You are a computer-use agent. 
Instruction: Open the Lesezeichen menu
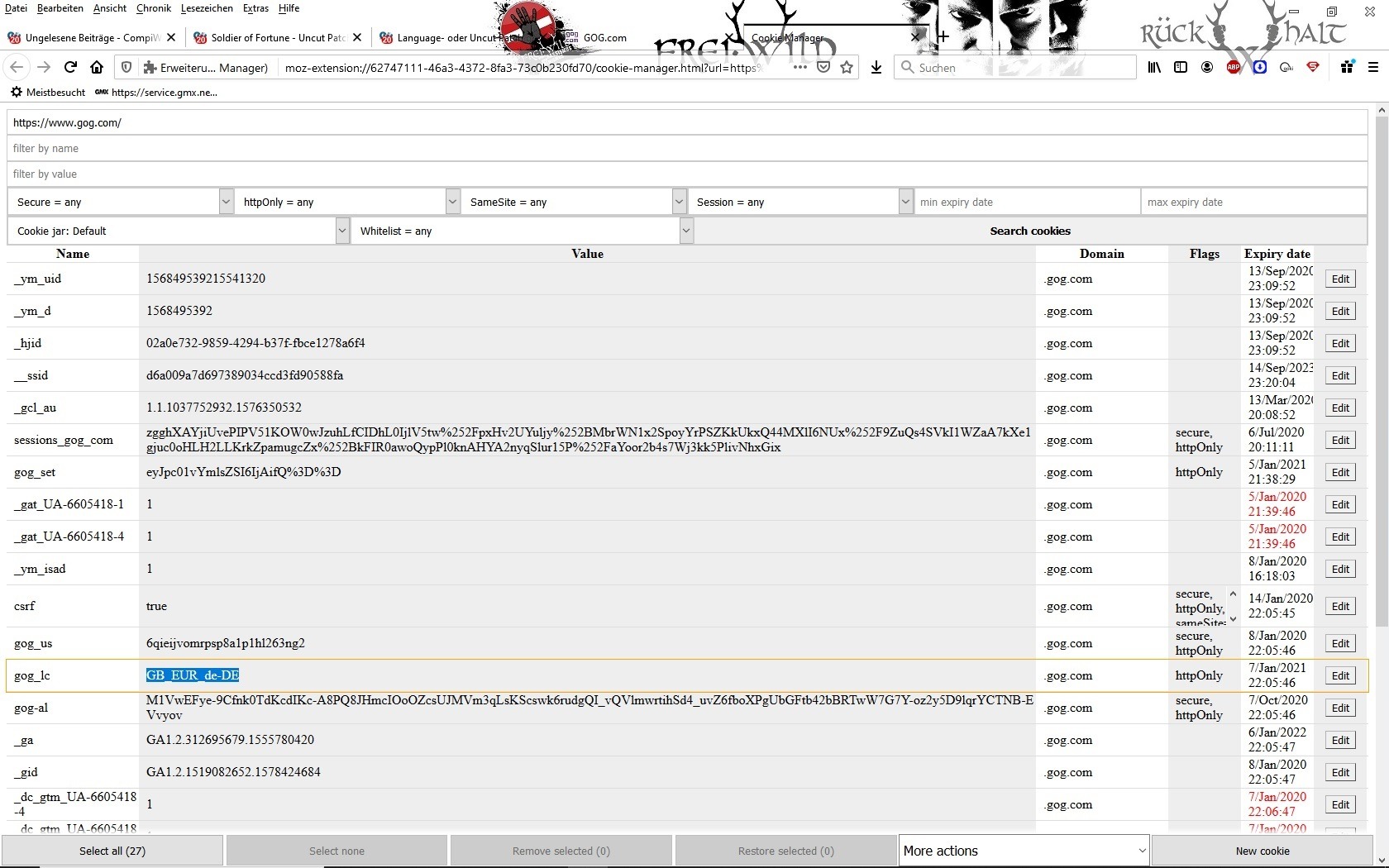click(x=207, y=8)
